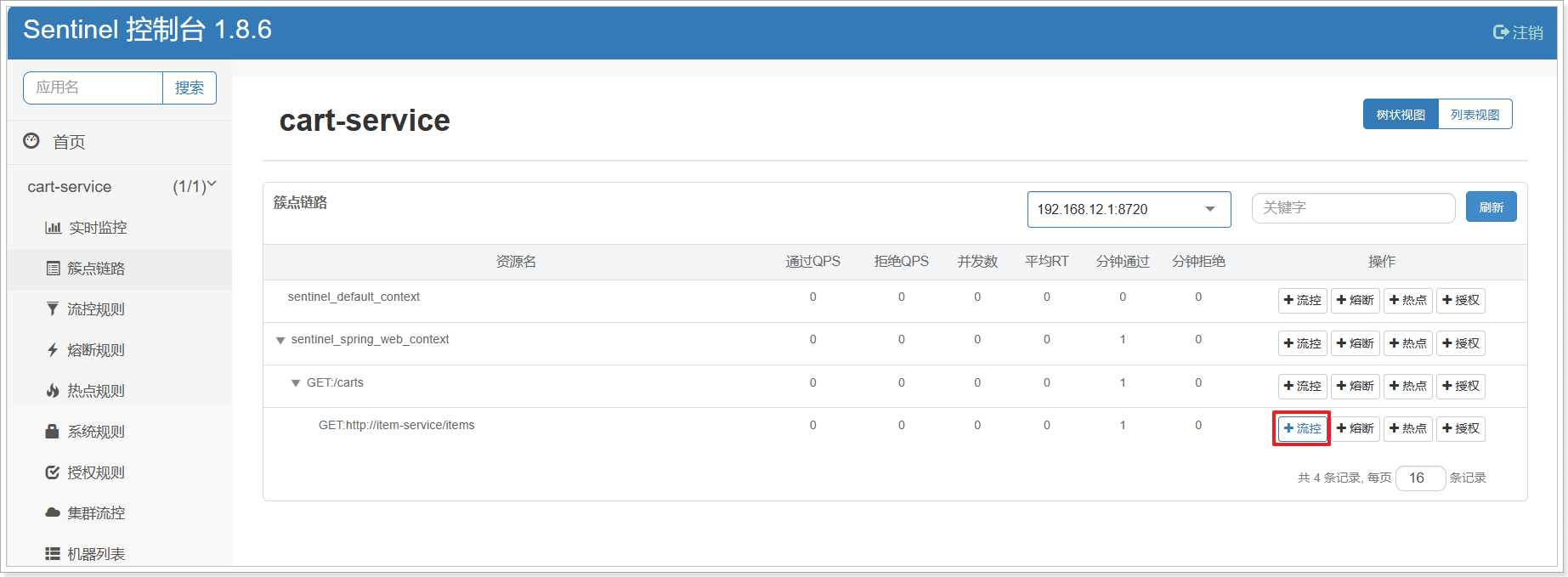Viewport: 1568px width, 577px height.
Task: Open 热点规则 flame icon menu item
Action: coord(53,391)
